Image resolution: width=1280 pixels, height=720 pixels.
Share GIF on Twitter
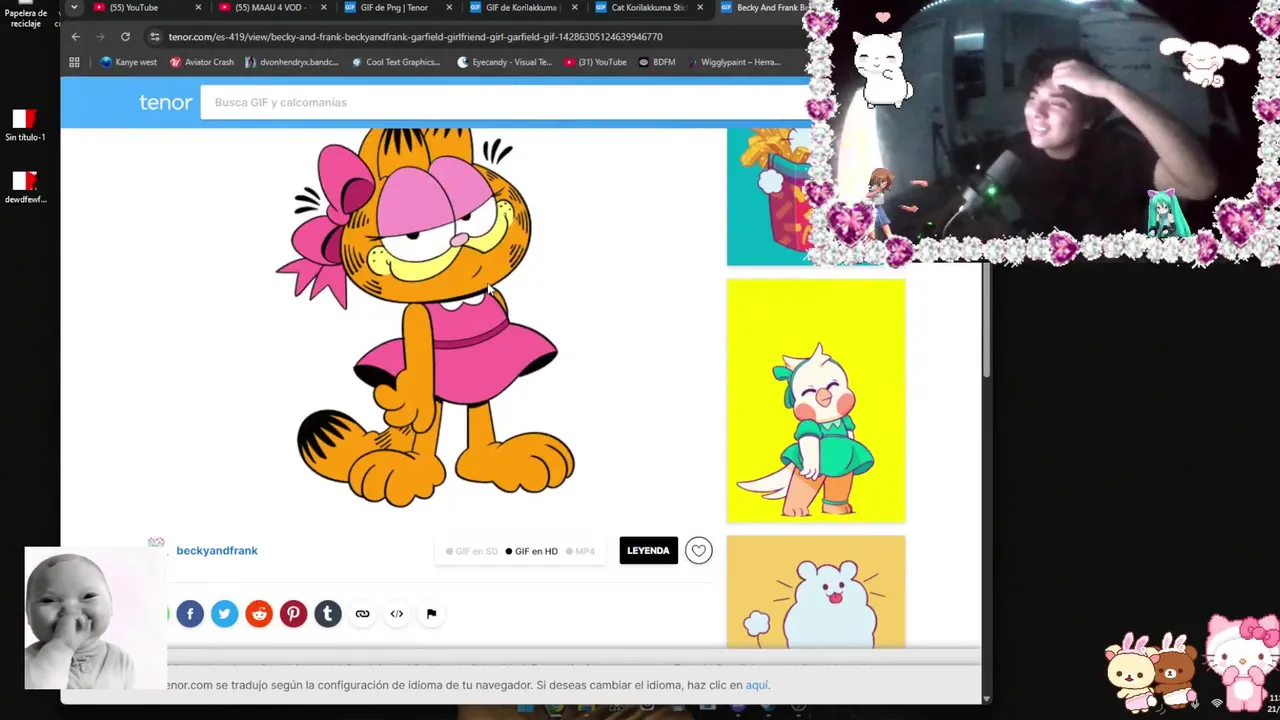pyautogui.click(x=225, y=614)
